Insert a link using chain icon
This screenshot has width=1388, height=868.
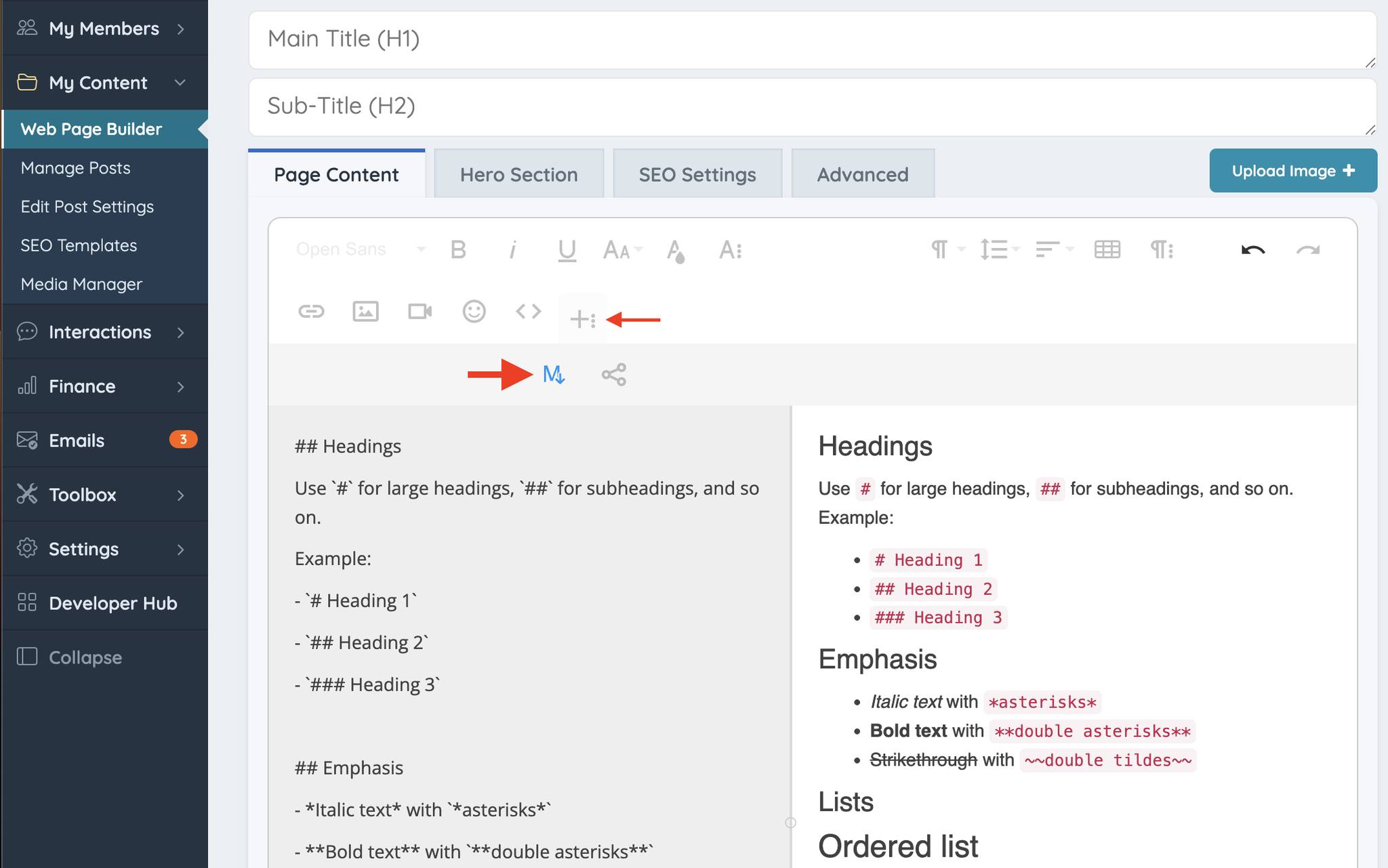point(311,311)
